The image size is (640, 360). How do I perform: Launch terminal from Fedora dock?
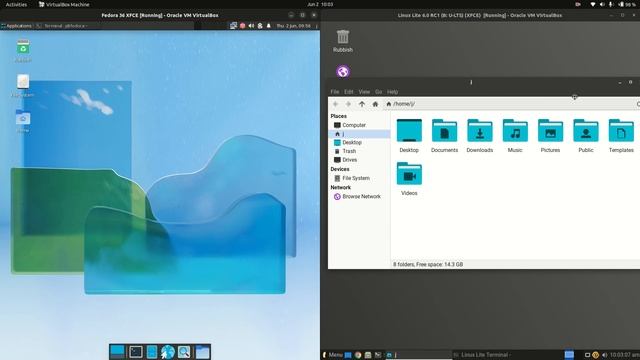(136, 351)
